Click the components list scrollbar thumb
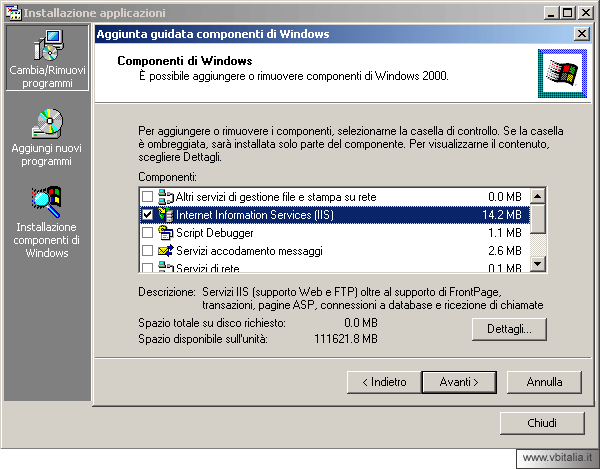The height and width of the screenshot is (469, 600). pos(538,218)
